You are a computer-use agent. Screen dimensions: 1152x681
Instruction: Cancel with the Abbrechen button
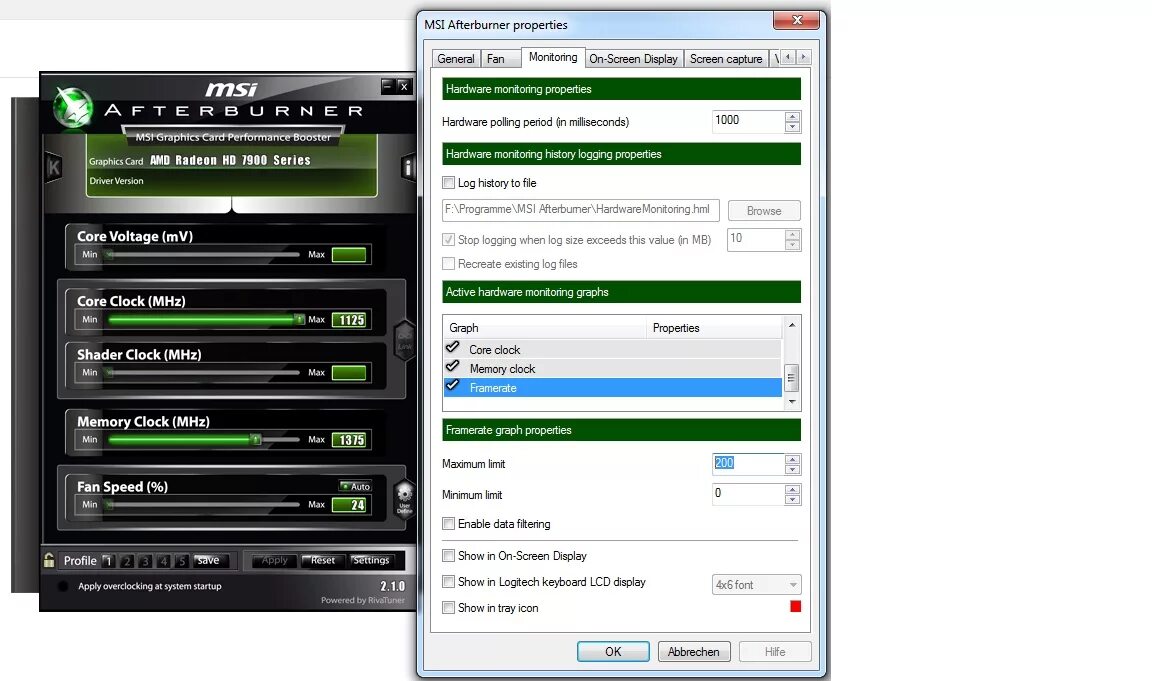coord(694,652)
